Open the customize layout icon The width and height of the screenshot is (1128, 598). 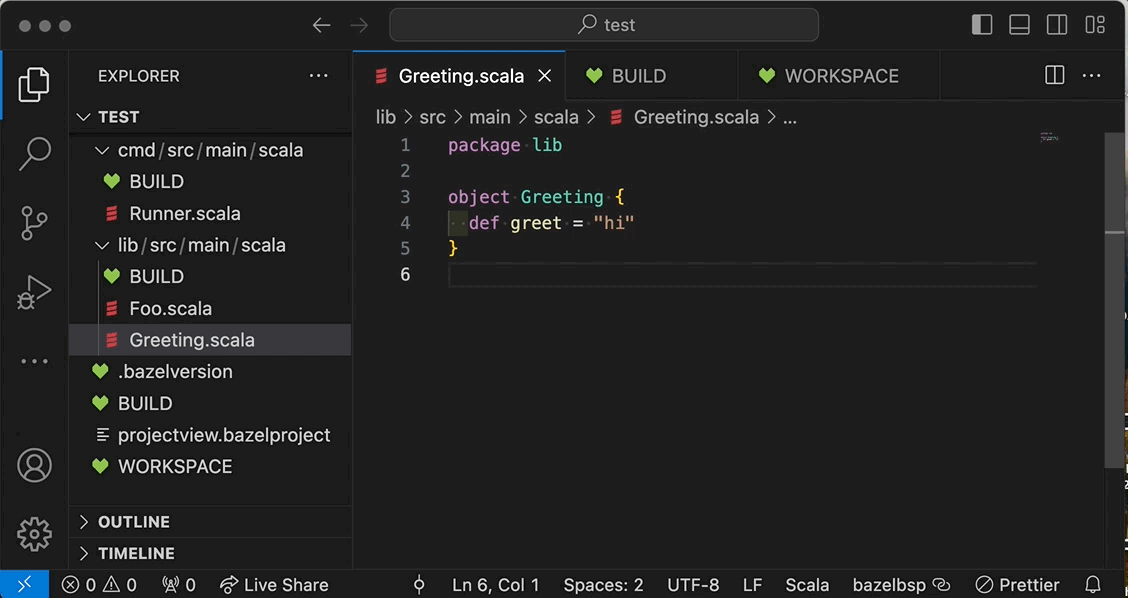click(1095, 24)
